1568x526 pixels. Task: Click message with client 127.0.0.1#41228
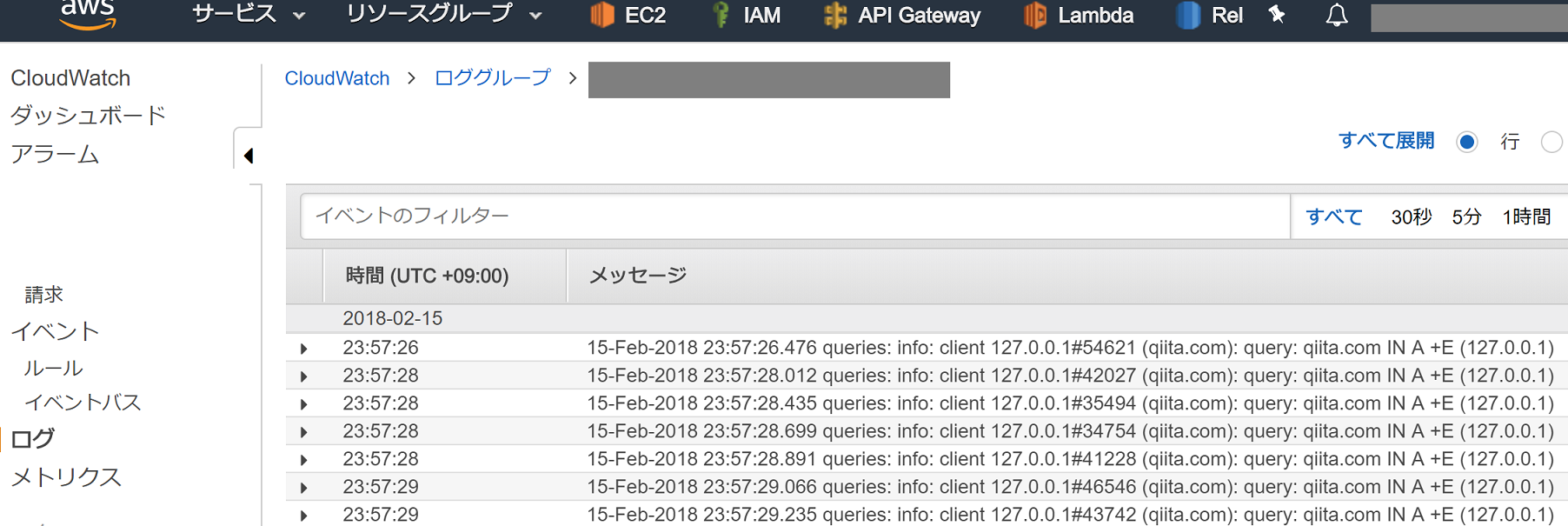coord(1070,459)
